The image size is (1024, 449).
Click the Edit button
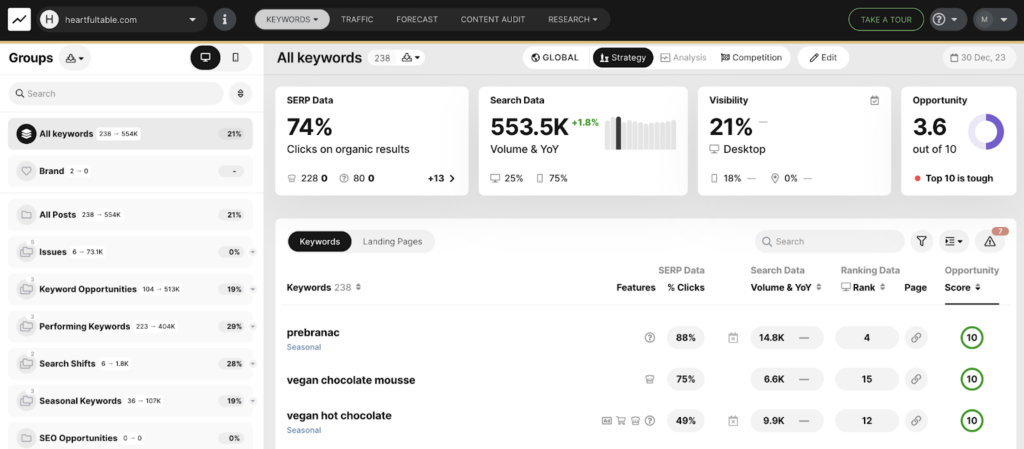[x=823, y=58]
